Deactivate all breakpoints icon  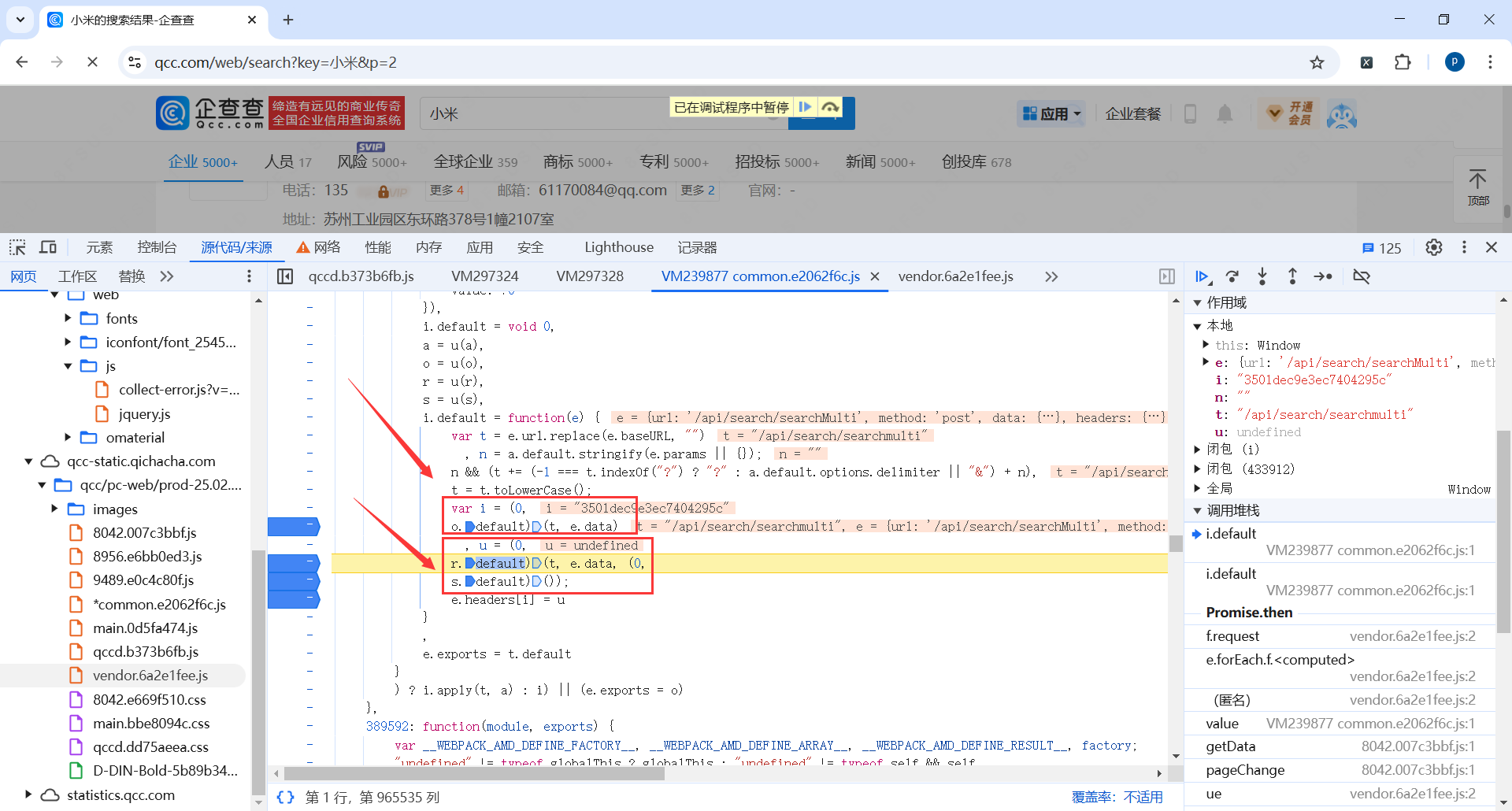pos(1362,276)
